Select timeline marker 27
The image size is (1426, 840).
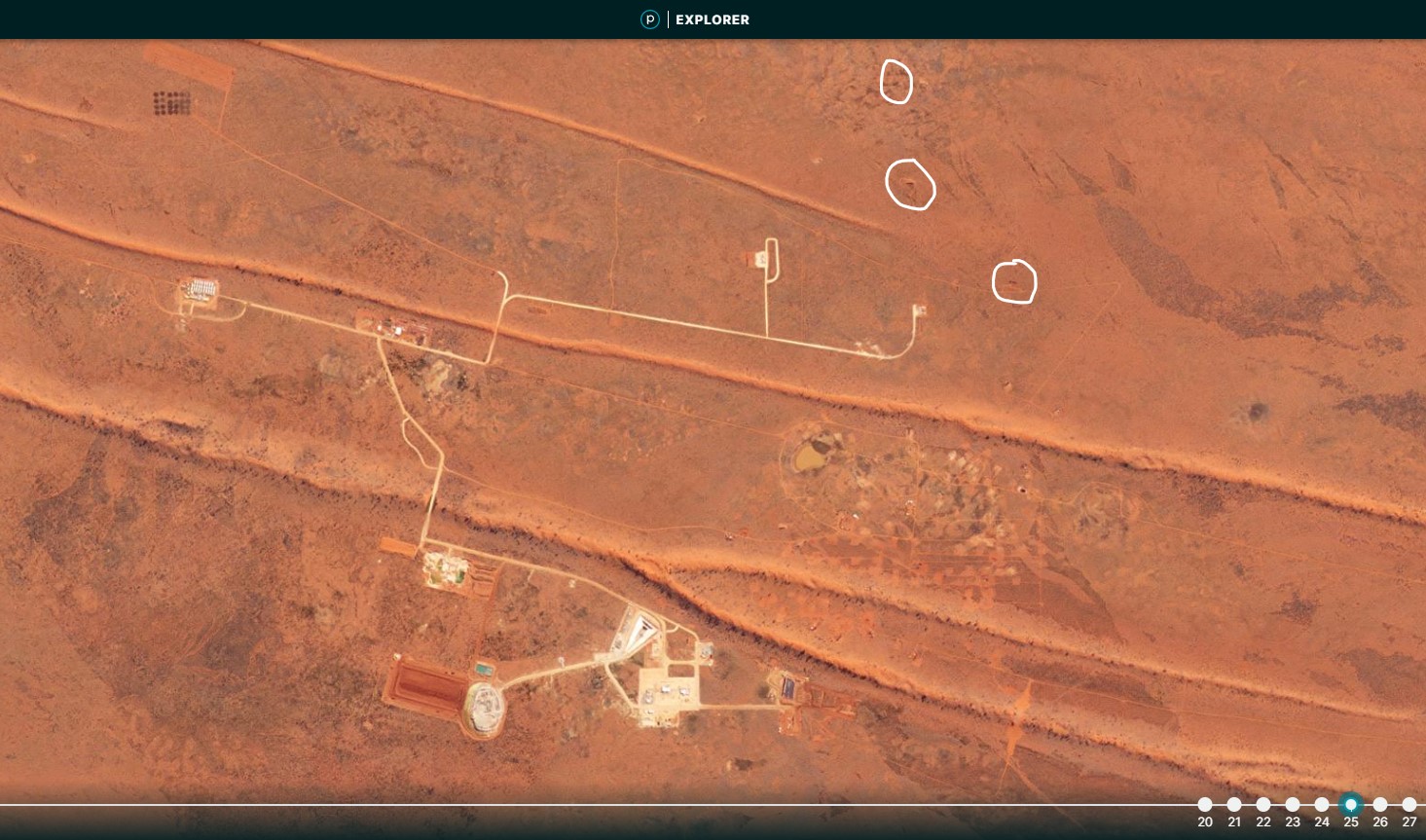pyautogui.click(x=1409, y=805)
